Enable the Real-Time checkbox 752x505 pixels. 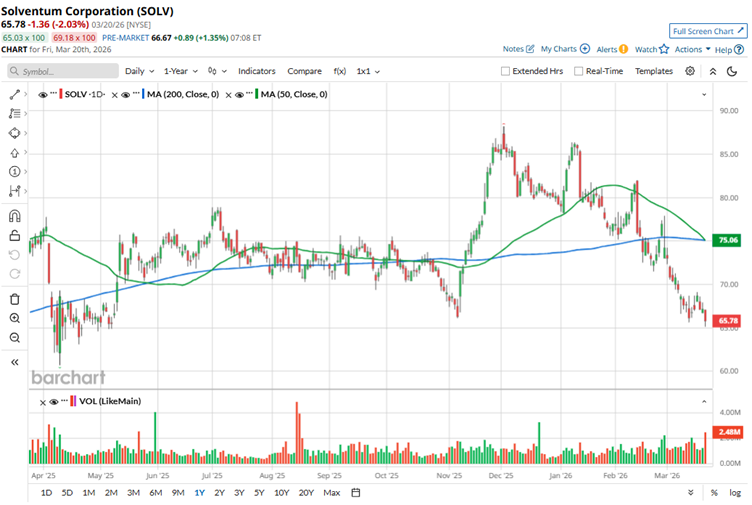578,71
